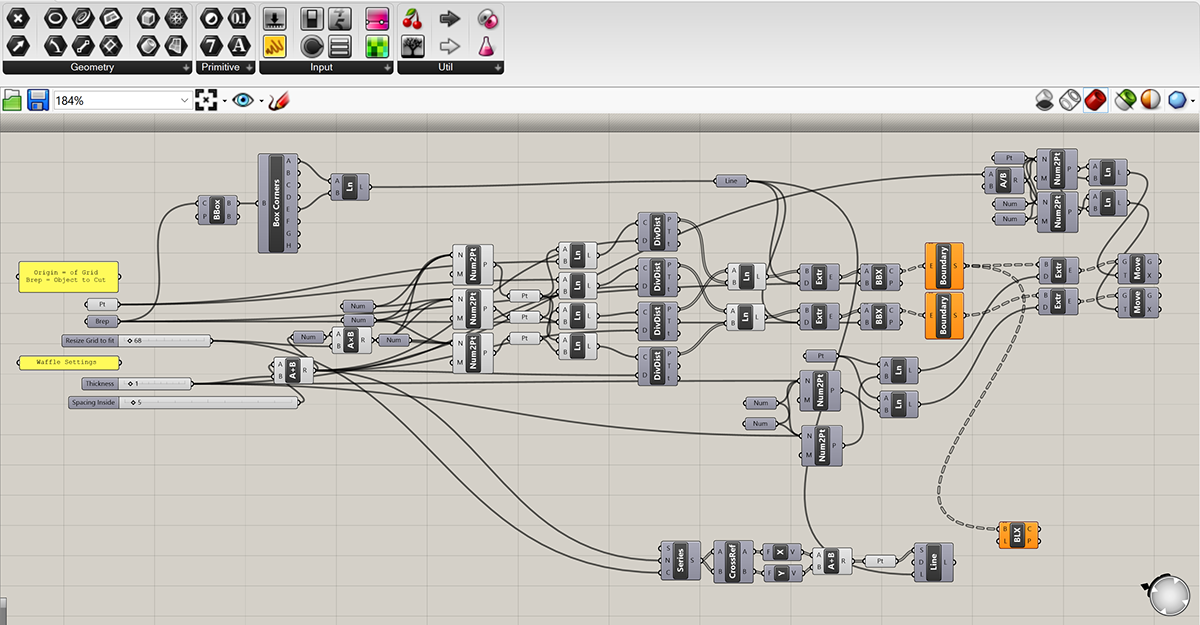Click the dark arrow Jump icon in Util
Viewport: 1200px width, 625px height.
point(449,18)
